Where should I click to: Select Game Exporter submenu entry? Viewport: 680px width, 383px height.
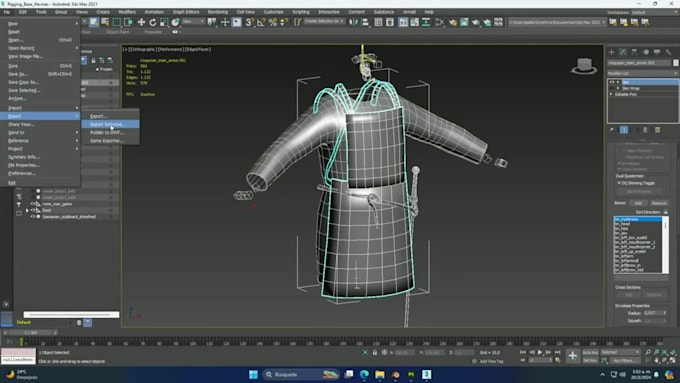[110, 141]
